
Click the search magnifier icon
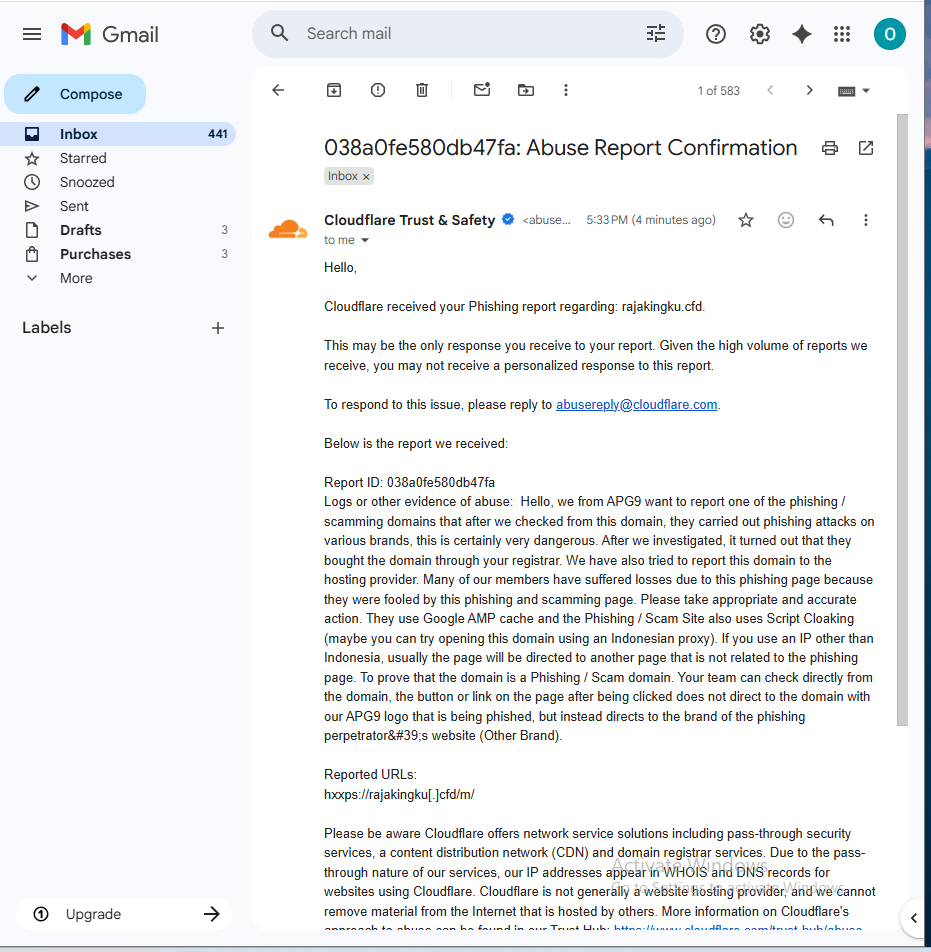pyautogui.click(x=279, y=33)
